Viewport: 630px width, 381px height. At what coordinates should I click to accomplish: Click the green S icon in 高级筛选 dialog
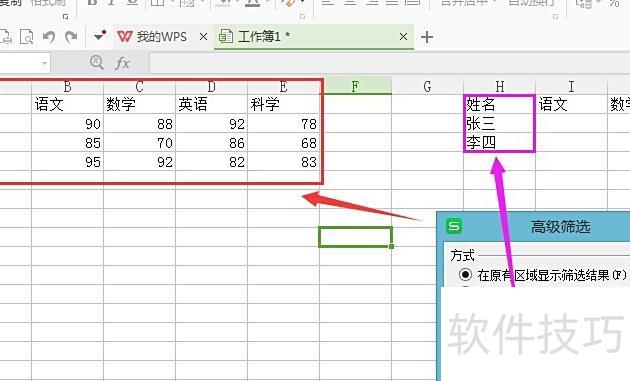point(454,226)
